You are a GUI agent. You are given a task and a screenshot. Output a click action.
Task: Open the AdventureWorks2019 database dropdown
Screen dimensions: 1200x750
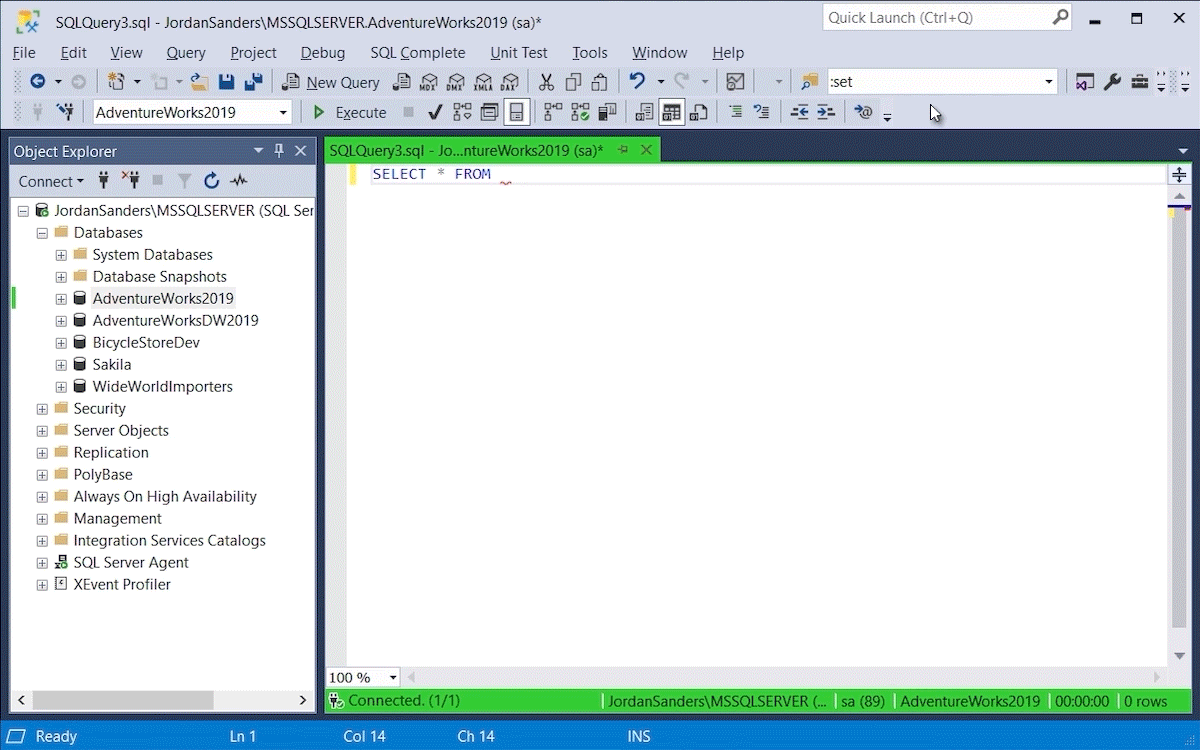coord(284,112)
